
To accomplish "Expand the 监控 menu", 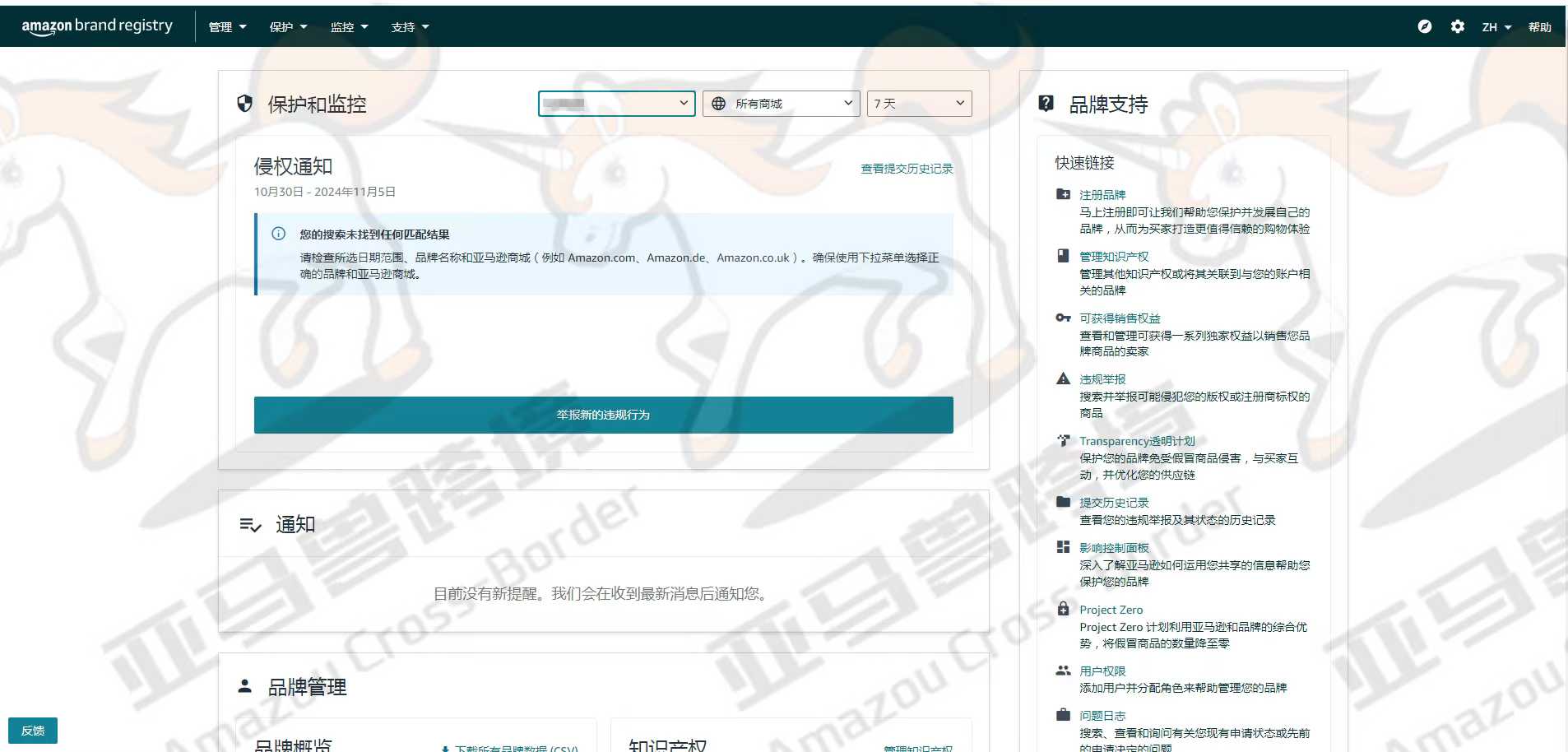I will [x=350, y=27].
